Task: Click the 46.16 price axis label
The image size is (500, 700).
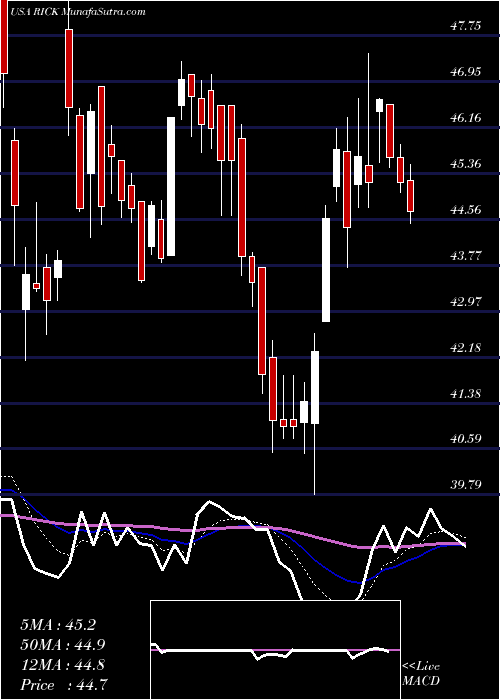Action: [x=466, y=118]
